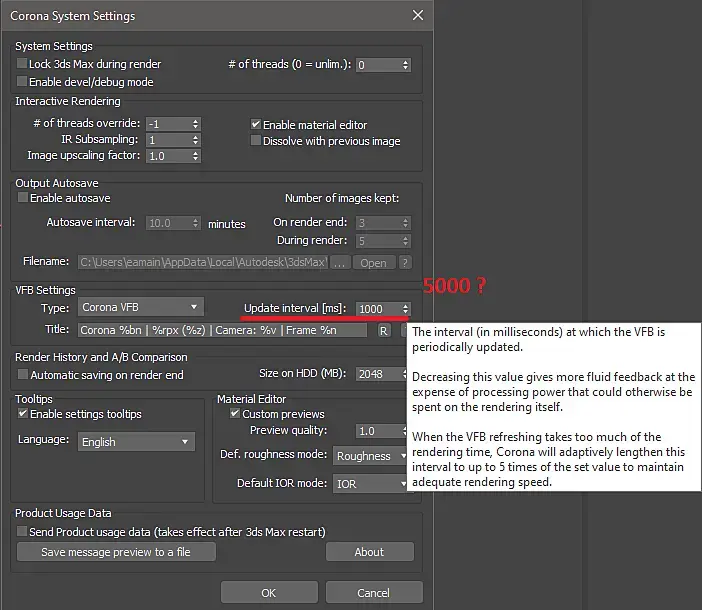This screenshot has width=702, height=610.
Task: Click Preview quality value field
Action: [x=379, y=431]
